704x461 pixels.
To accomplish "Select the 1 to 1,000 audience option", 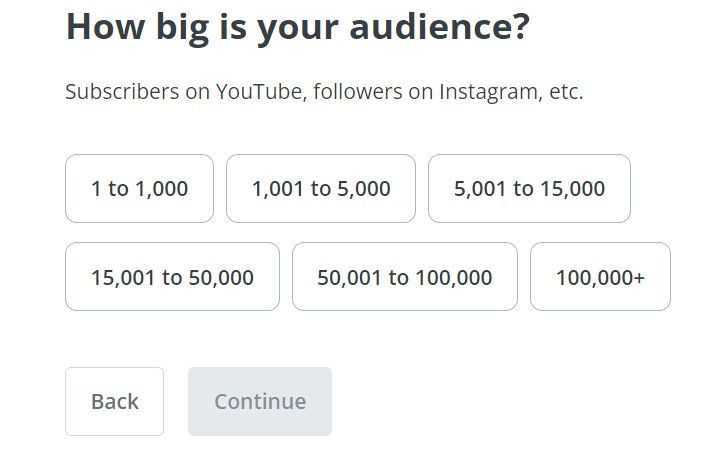I will (x=139, y=189).
